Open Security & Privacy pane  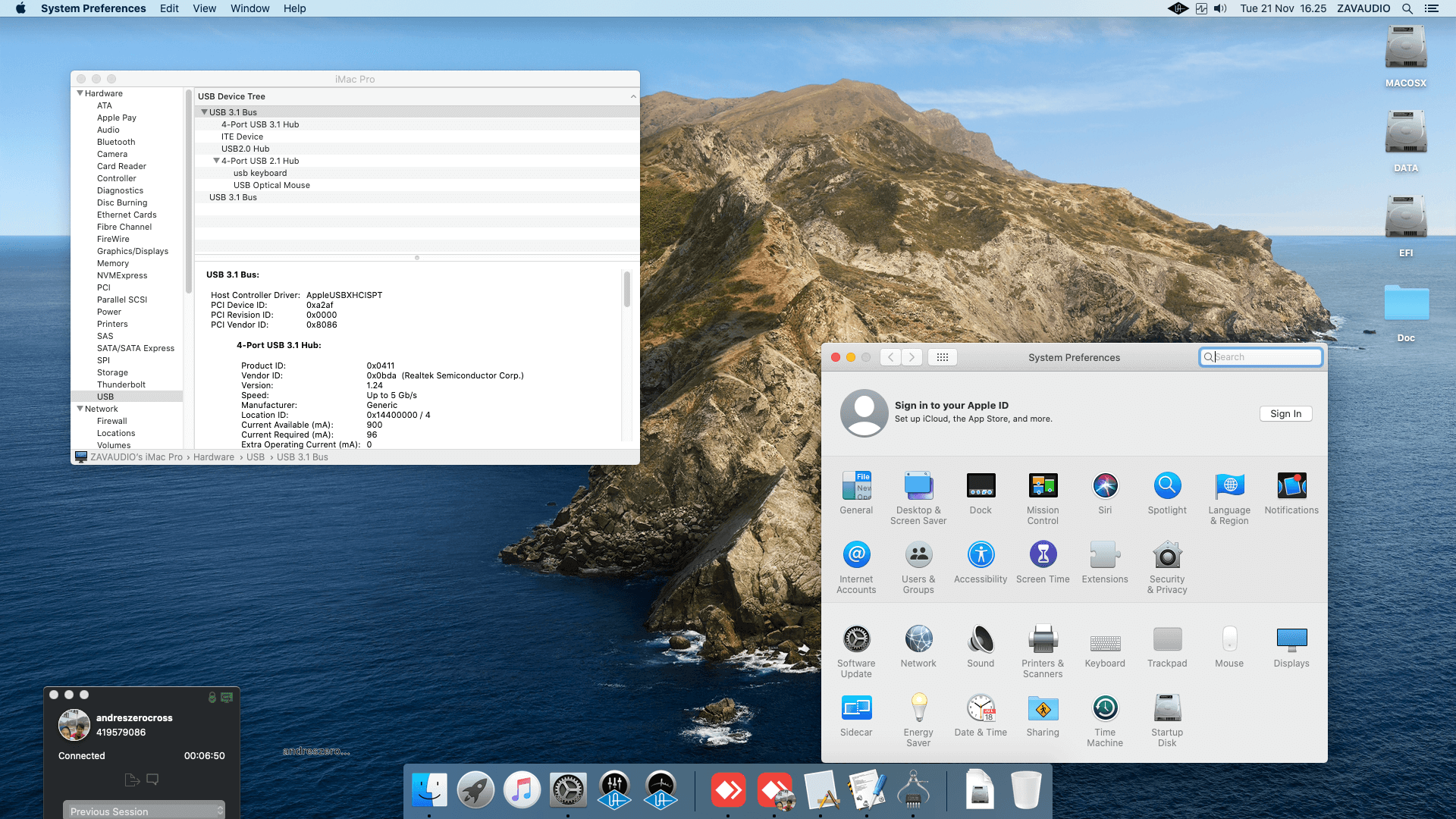click(1167, 567)
